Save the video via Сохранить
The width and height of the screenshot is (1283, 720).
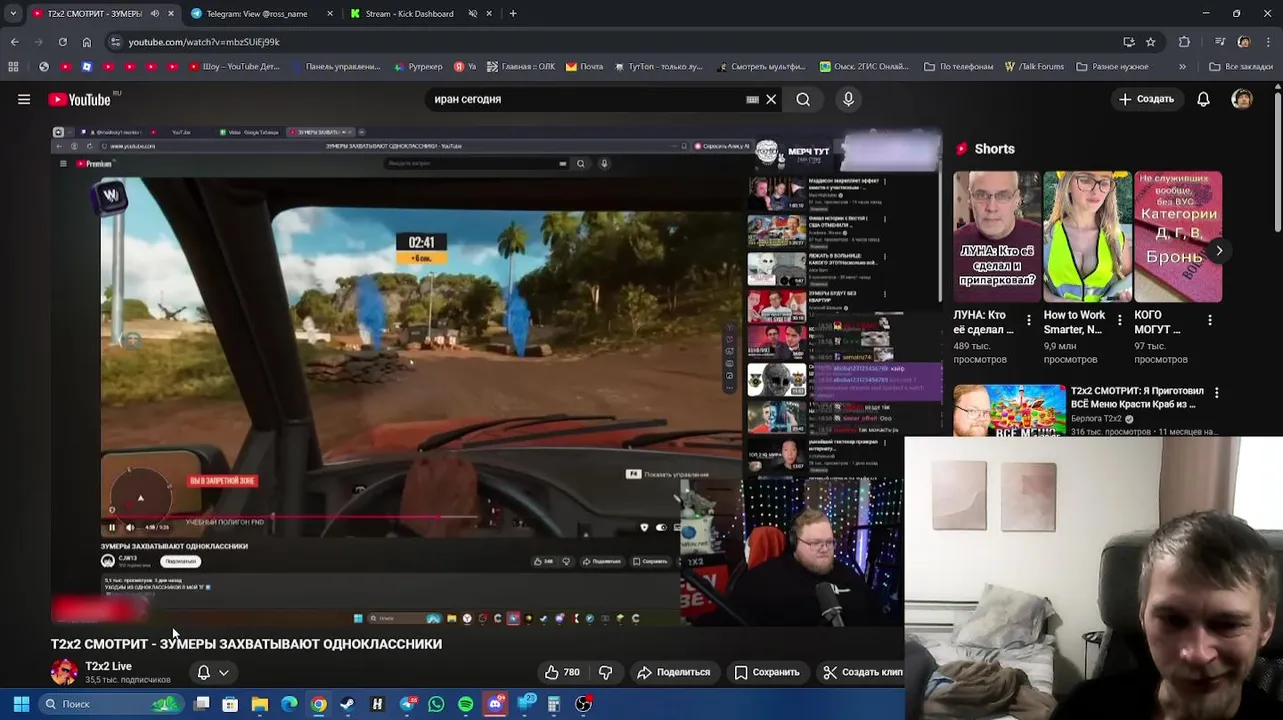point(767,672)
